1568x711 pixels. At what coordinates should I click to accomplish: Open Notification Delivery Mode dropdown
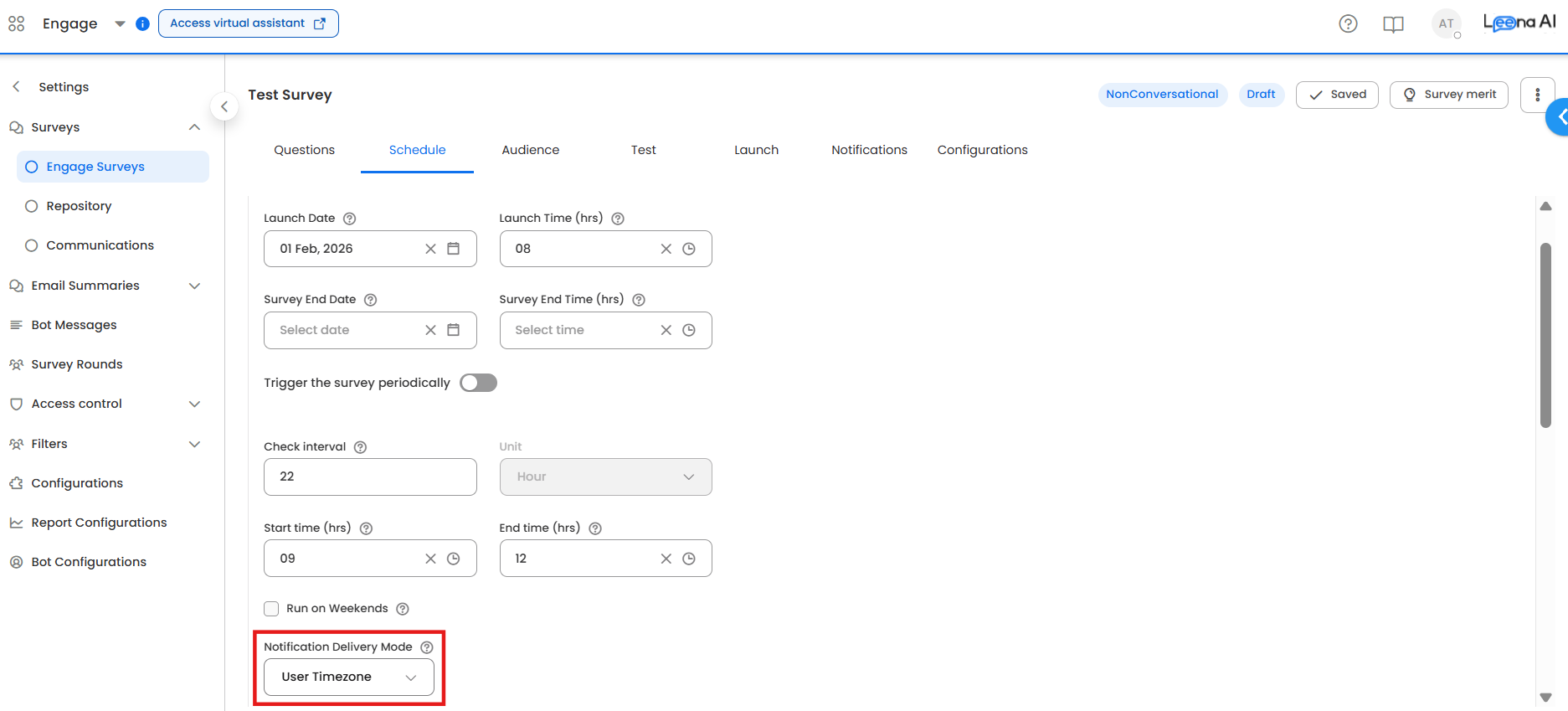point(349,677)
